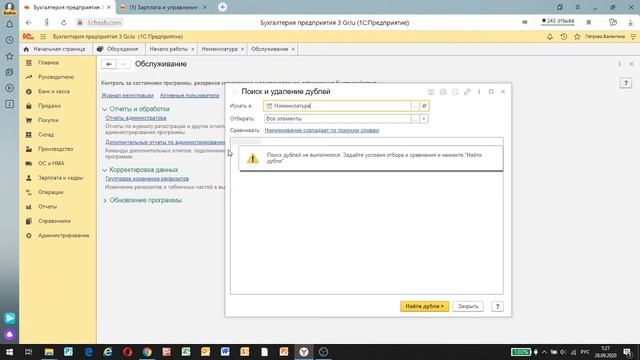Open Групповое изменение реквизитов link

click(147, 179)
